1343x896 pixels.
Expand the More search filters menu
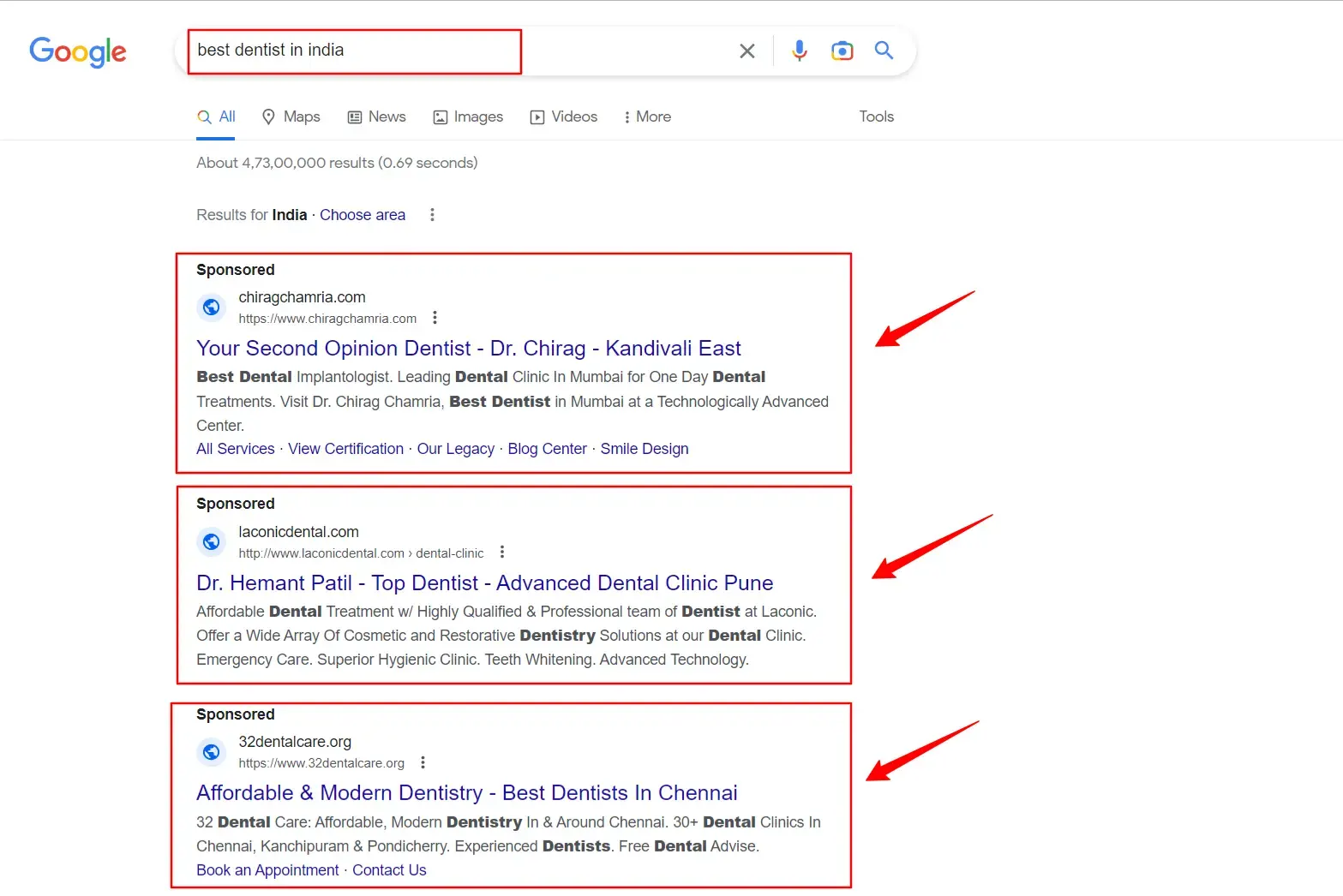[x=647, y=116]
